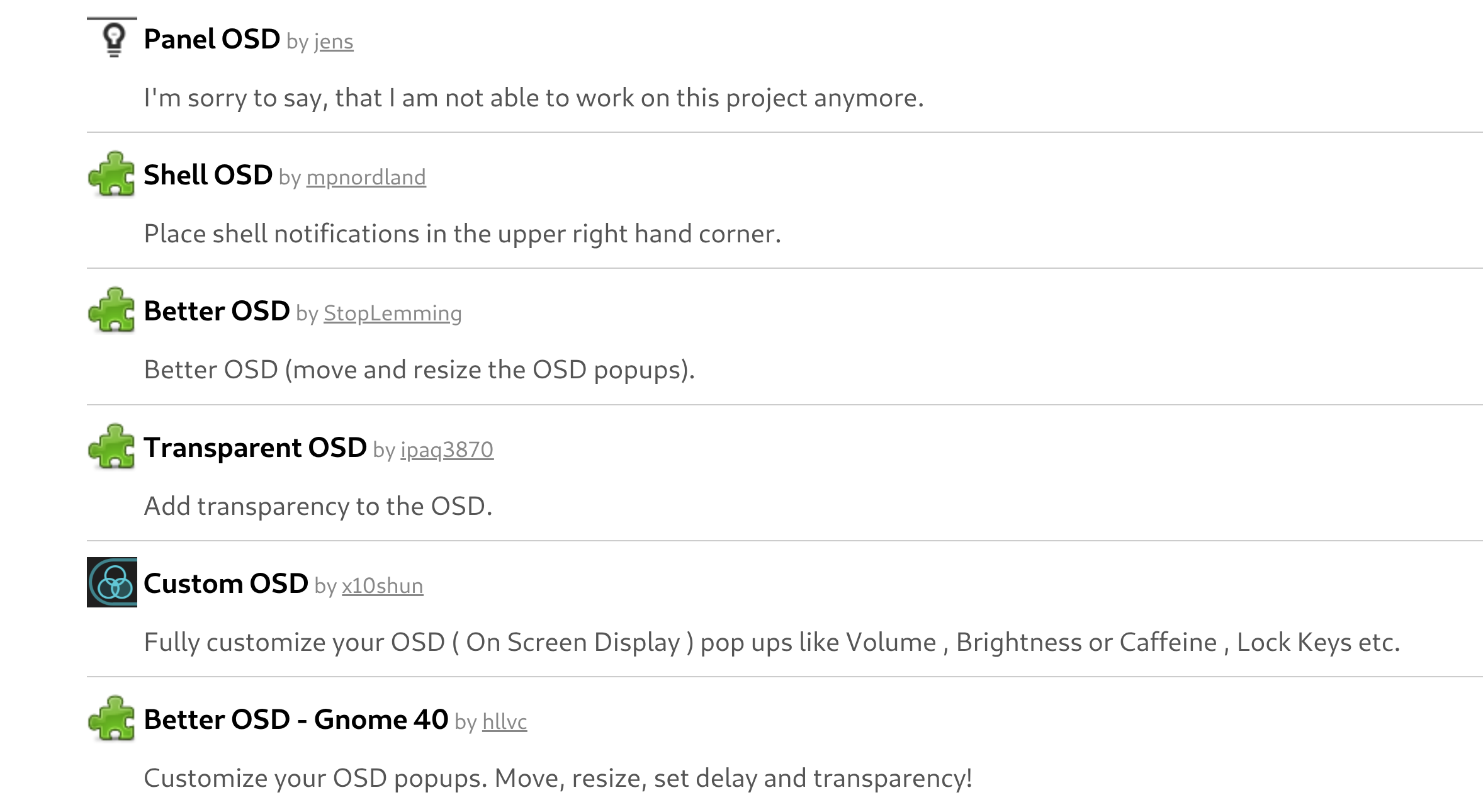Visit author ipaq3870 profile link

447,450
